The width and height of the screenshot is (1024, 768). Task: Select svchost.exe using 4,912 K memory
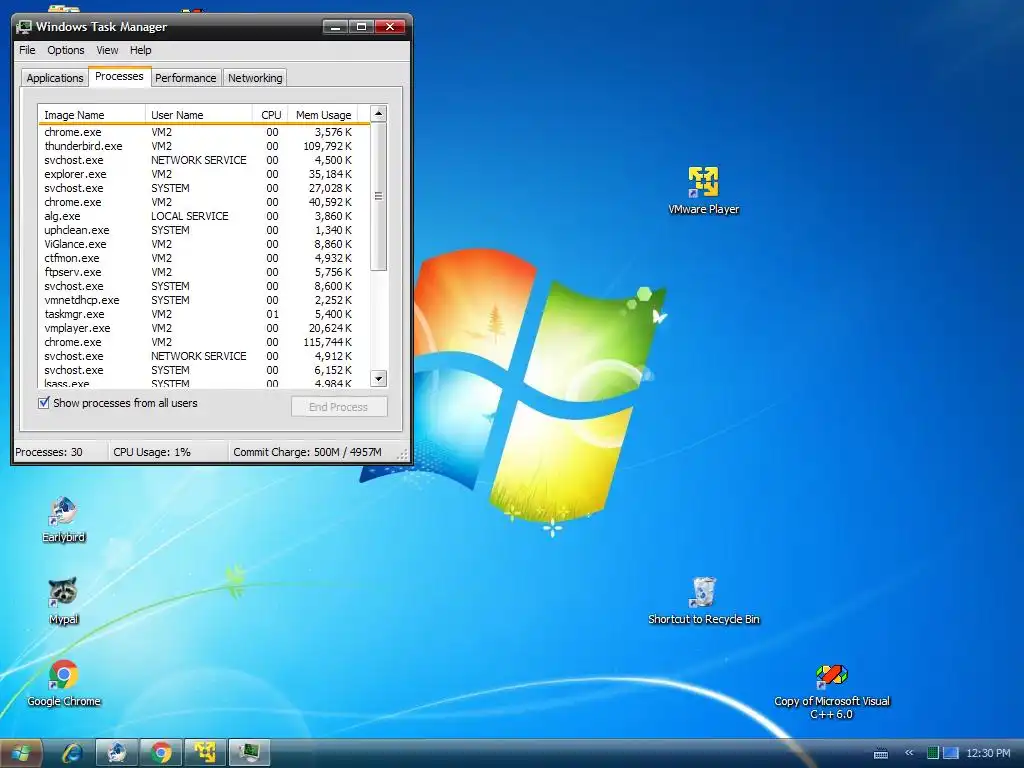click(203, 357)
